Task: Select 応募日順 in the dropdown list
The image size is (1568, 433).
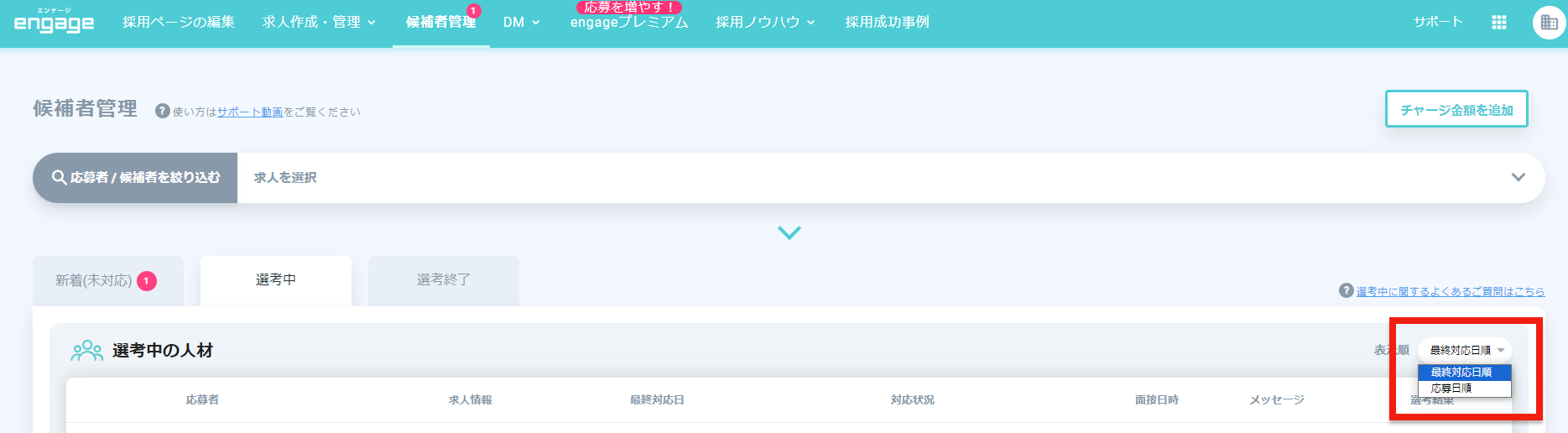Action: click(1465, 389)
